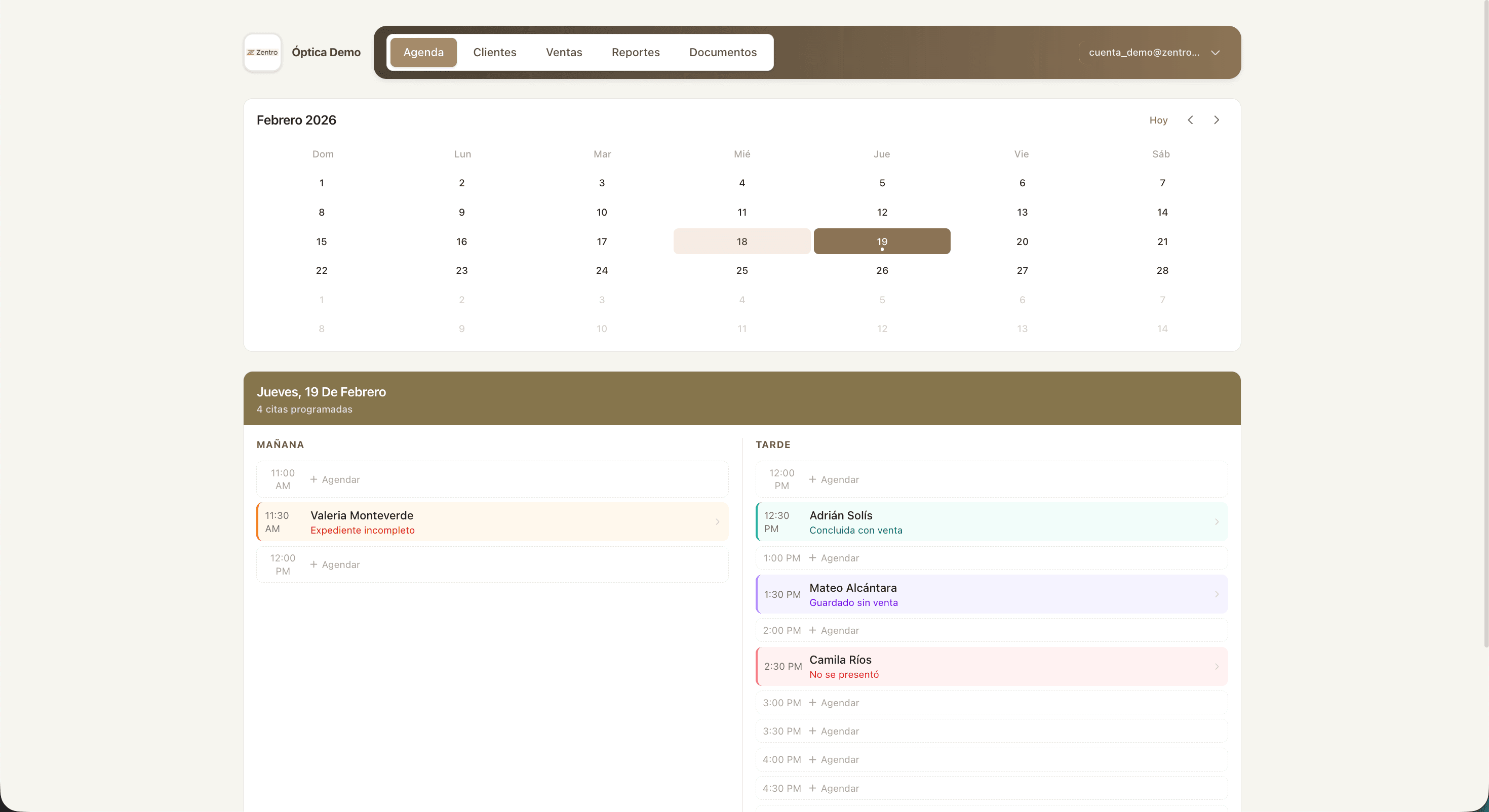This screenshot has height=812, width=1489.
Task: Expand the cuenta_demo account dropdown
Action: coord(1215,52)
